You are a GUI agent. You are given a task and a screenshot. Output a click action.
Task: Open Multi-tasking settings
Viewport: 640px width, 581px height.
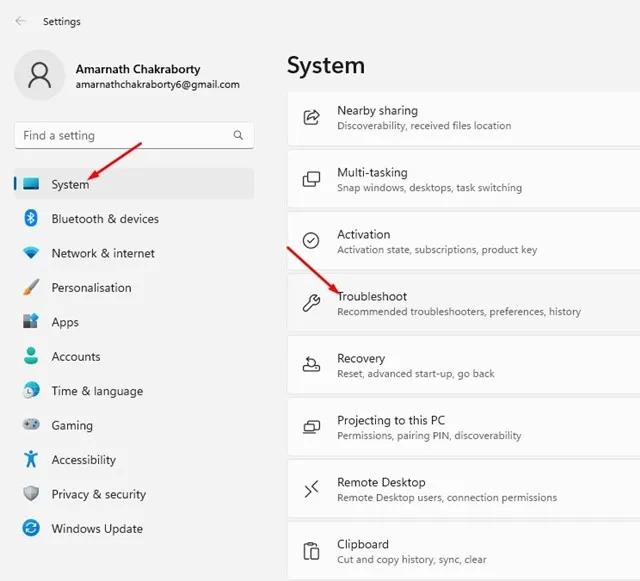[x=464, y=180]
